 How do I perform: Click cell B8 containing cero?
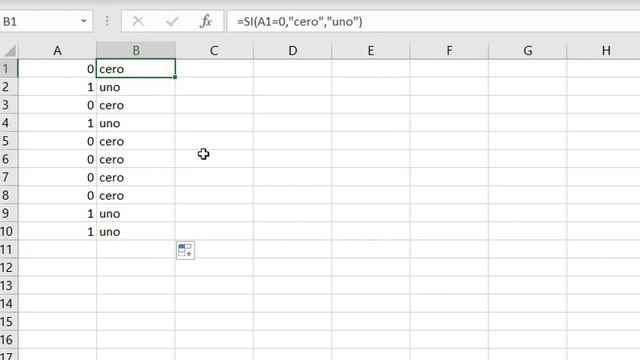click(136, 195)
